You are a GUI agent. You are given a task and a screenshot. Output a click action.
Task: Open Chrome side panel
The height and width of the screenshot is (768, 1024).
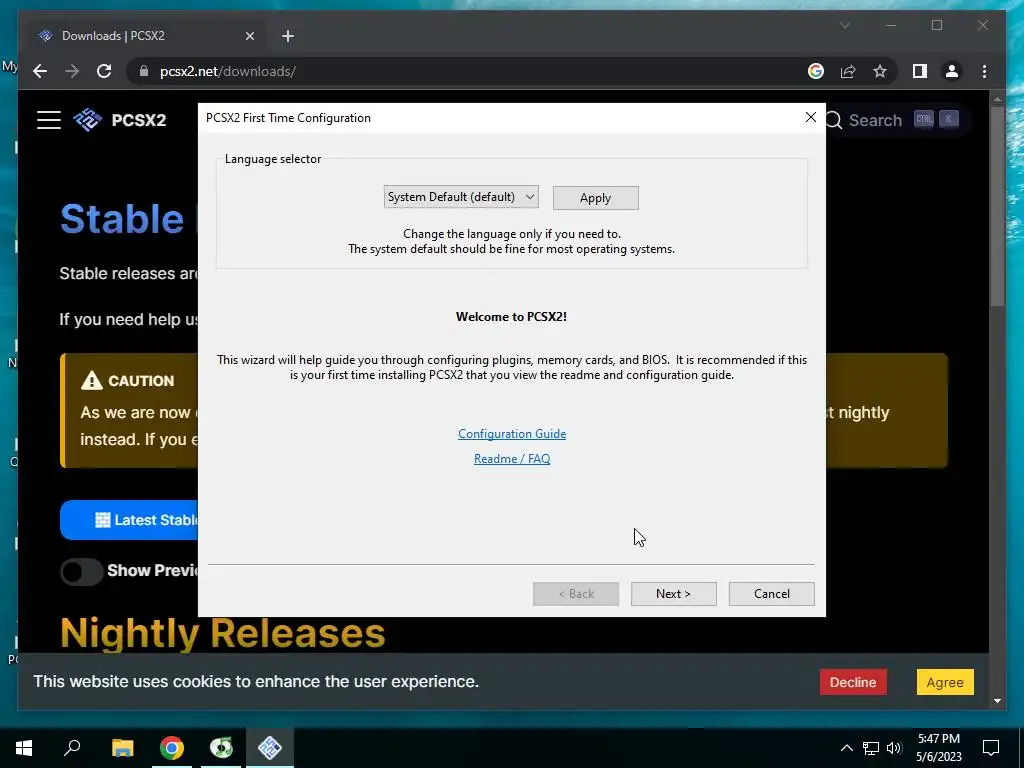(920, 71)
